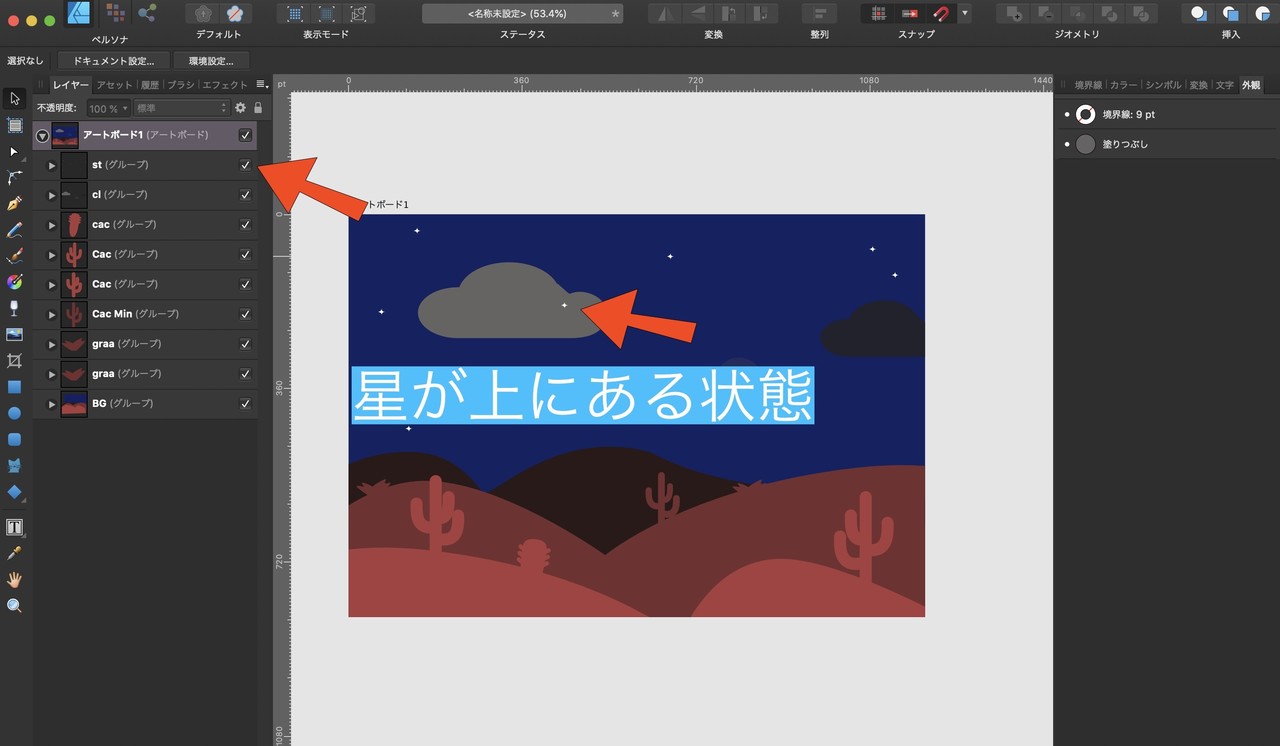Select the Vector Brush tool

point(14,256)
